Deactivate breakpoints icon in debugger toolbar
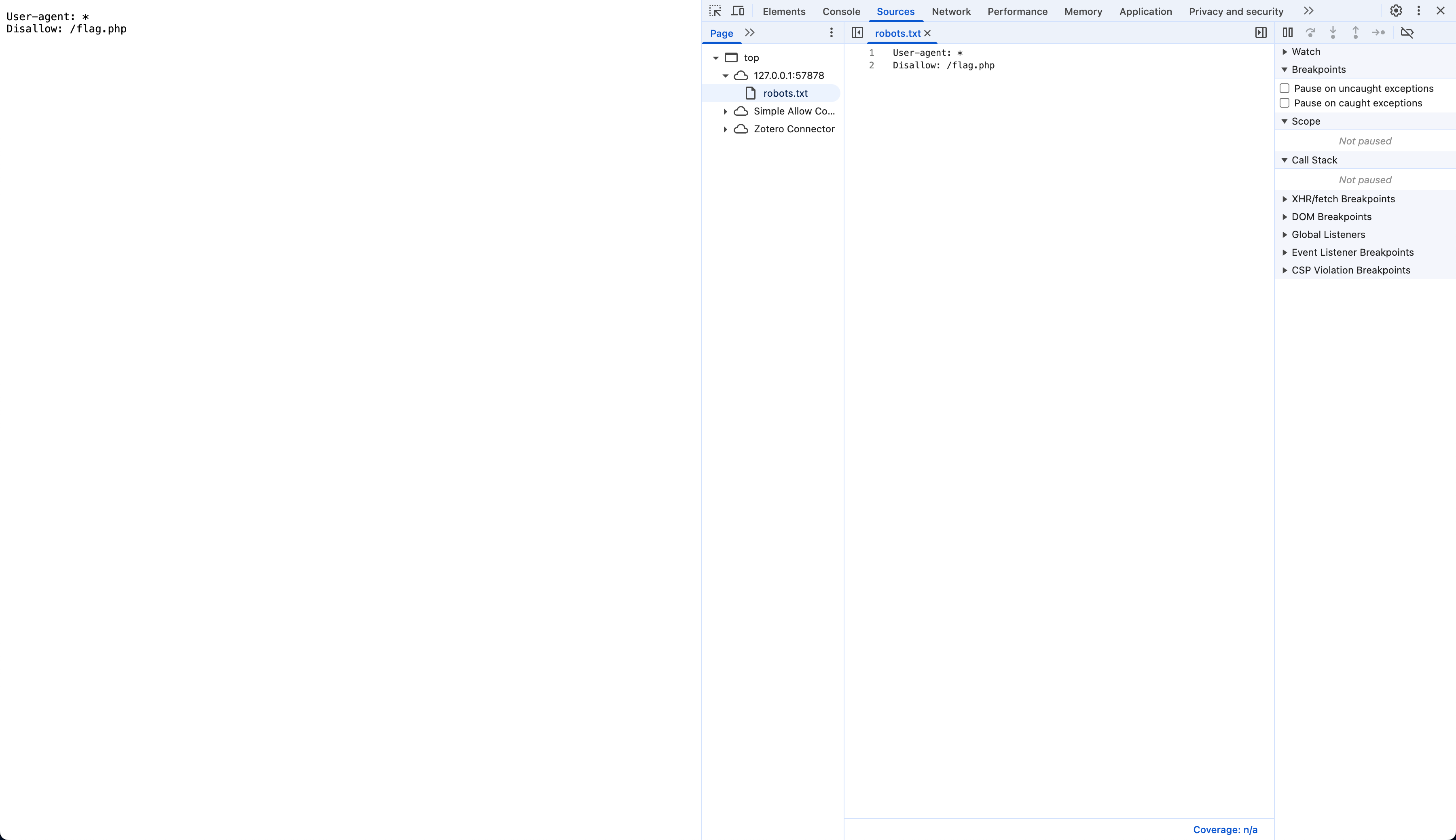1456x840 pixels. click(1407, 33)
